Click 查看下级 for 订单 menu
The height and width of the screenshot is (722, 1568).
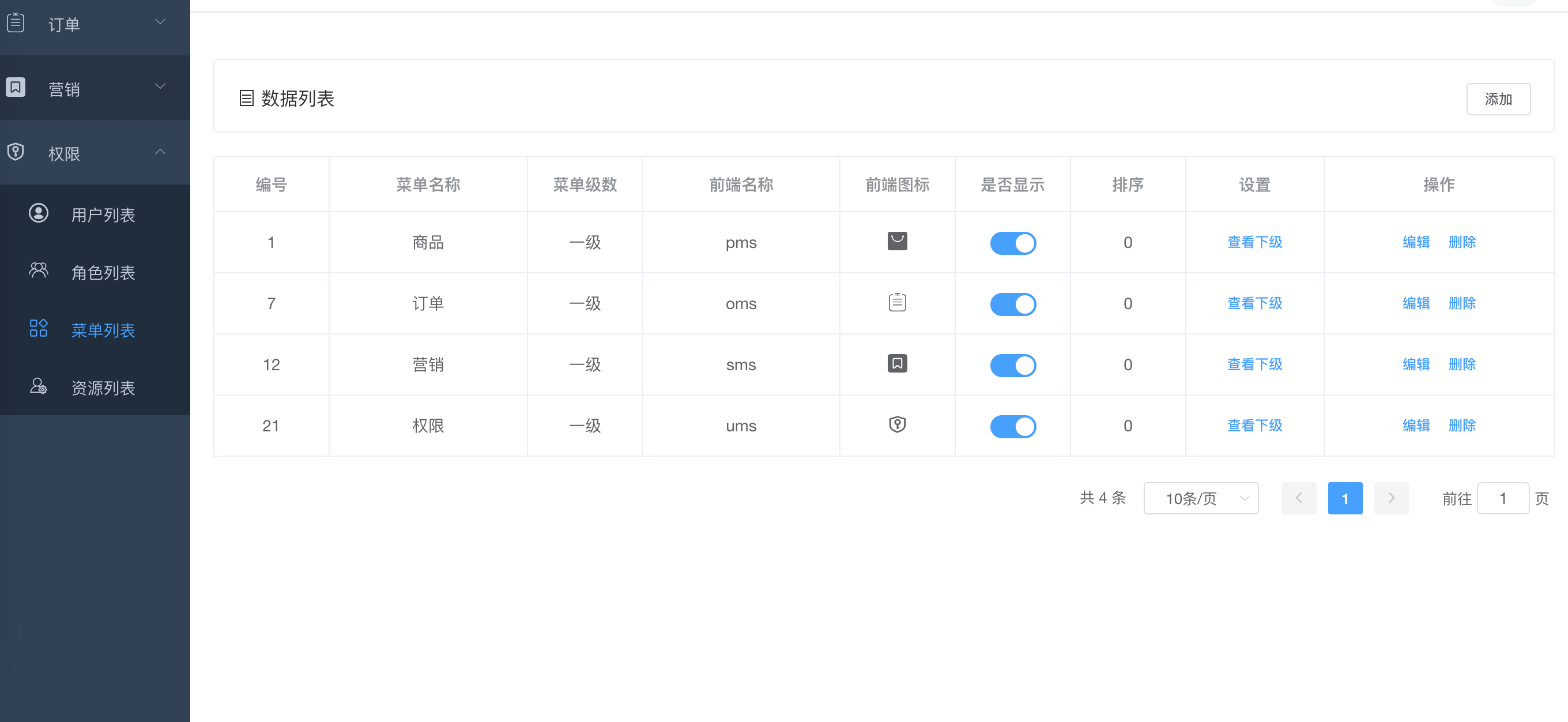[1254, 303]
